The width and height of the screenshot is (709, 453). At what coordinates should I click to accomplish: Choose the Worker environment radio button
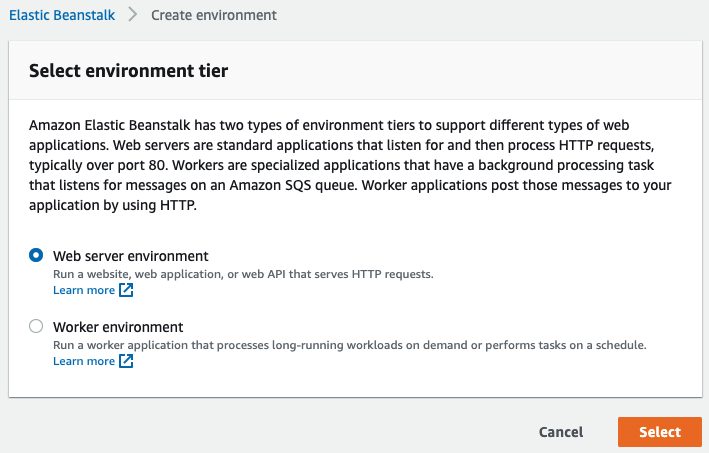pyautogui.click(x=36, y=326)
